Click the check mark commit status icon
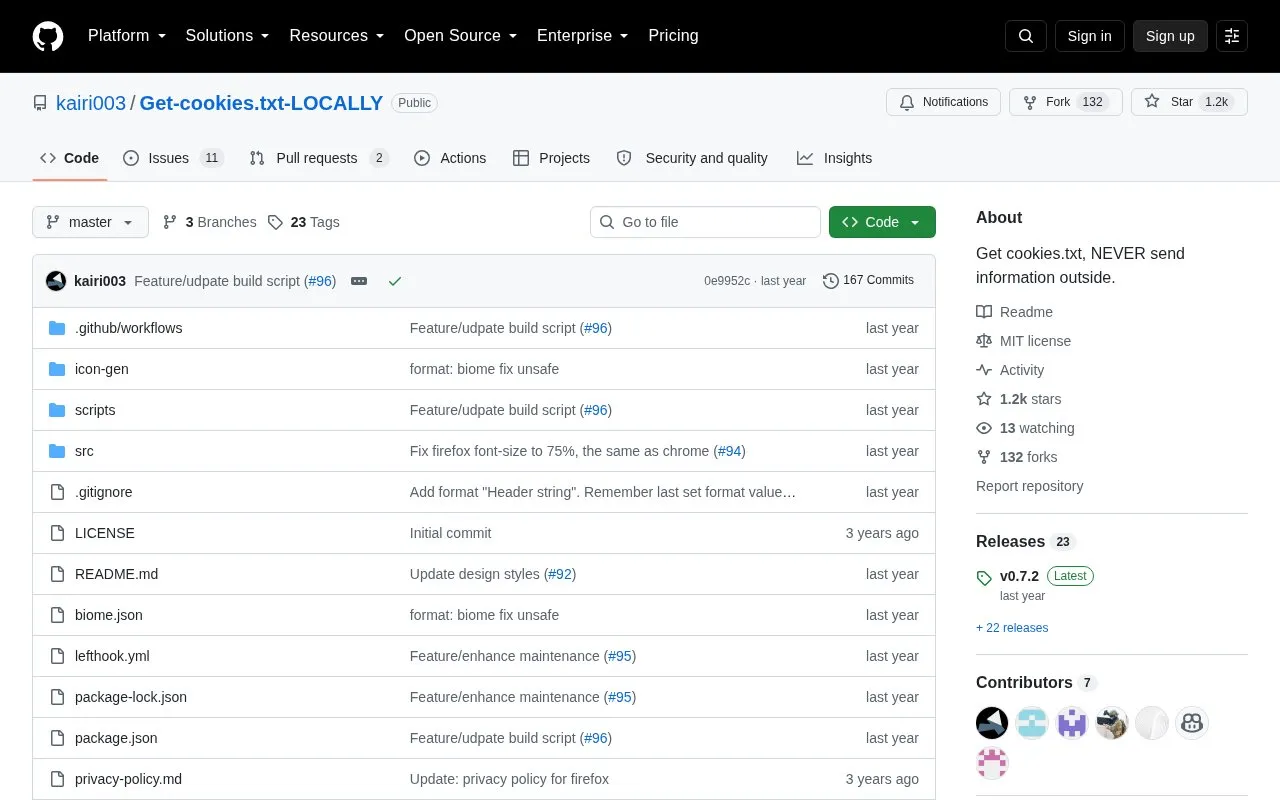This screenshot has height=800, width=1280. tap(395, 281)
